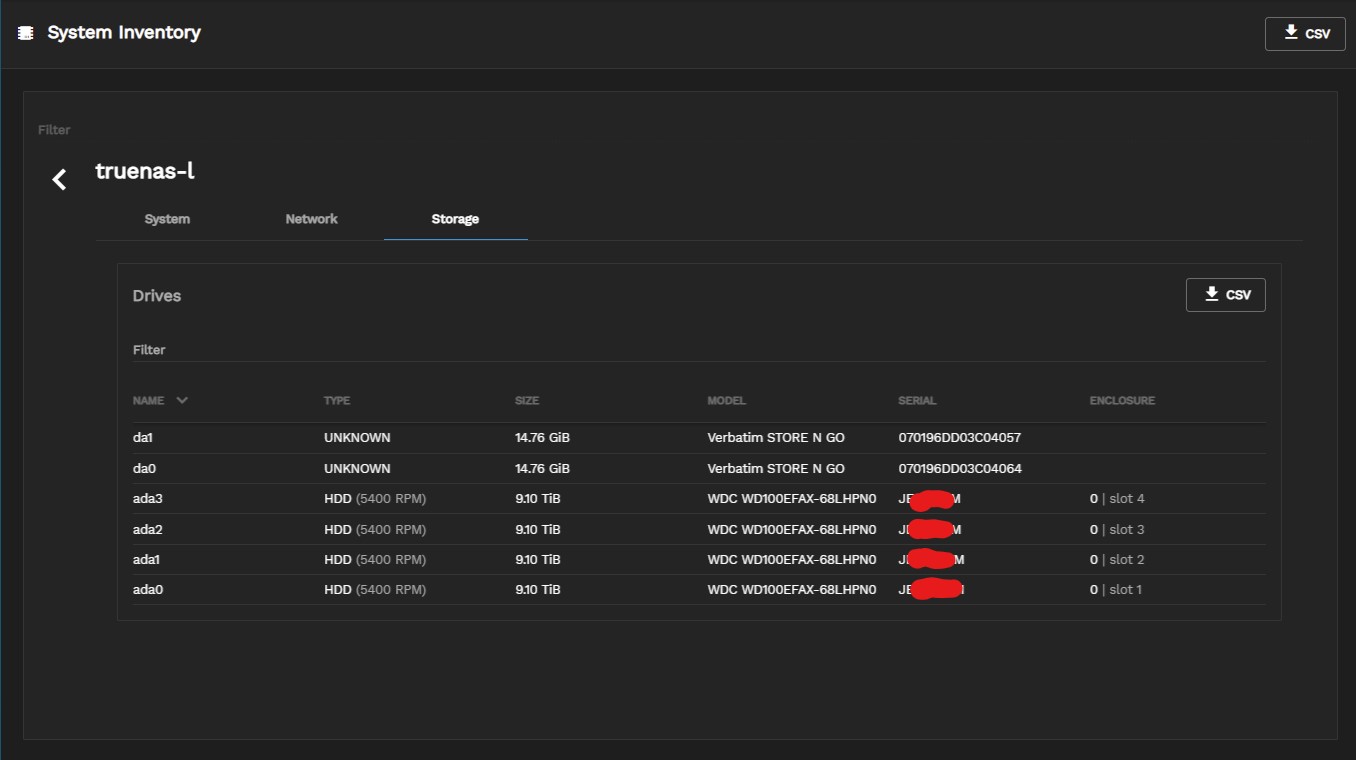Click Verbatim STORE N GO in da1 row
The image size is (1356, 760).
click(x=776, y=438)
